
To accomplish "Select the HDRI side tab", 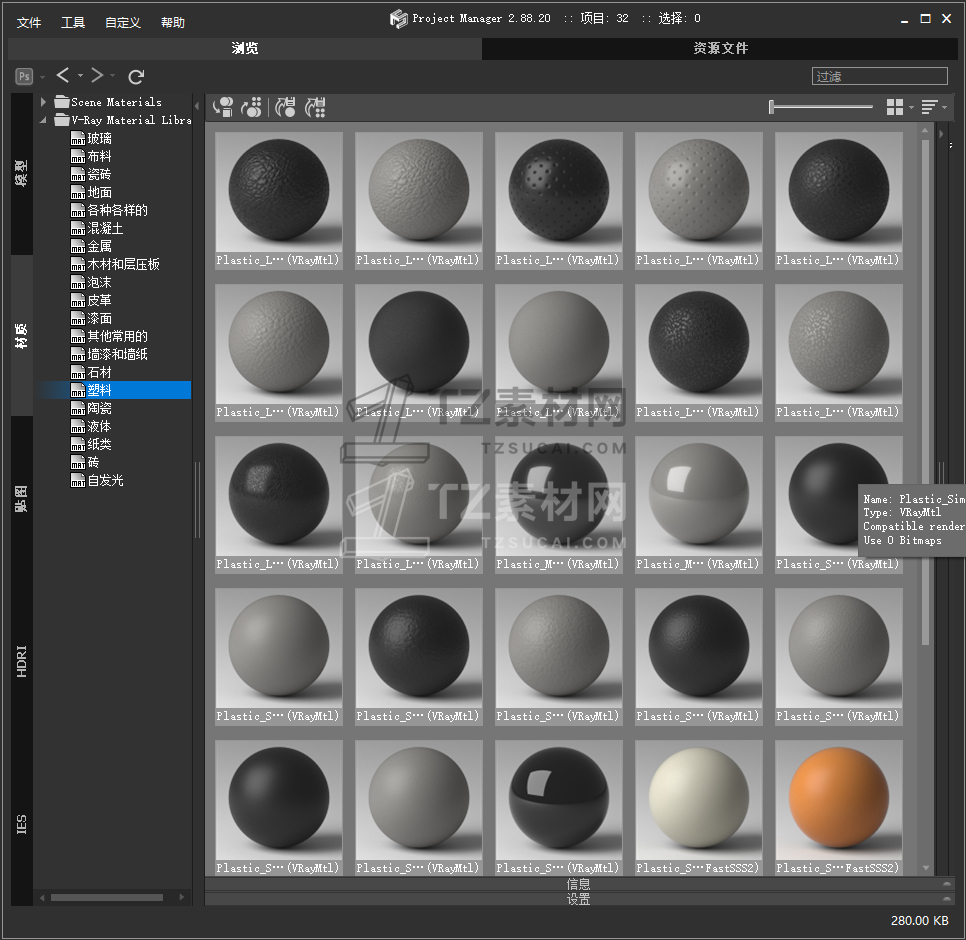I will point(22,661).
